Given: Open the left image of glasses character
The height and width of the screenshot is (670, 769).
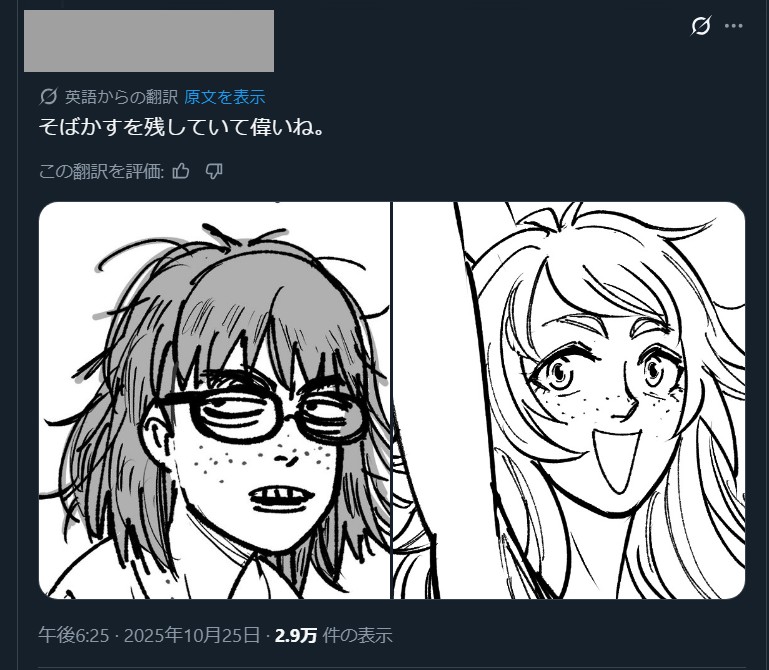Looking at the screenshot, I should point(214,400).
